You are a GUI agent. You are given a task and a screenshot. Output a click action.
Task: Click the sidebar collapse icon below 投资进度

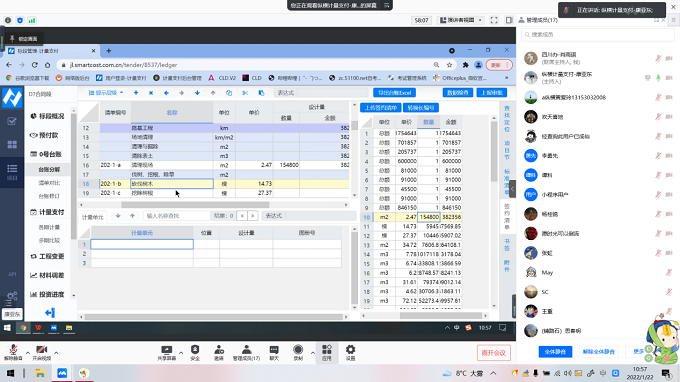tap(50, 313)
